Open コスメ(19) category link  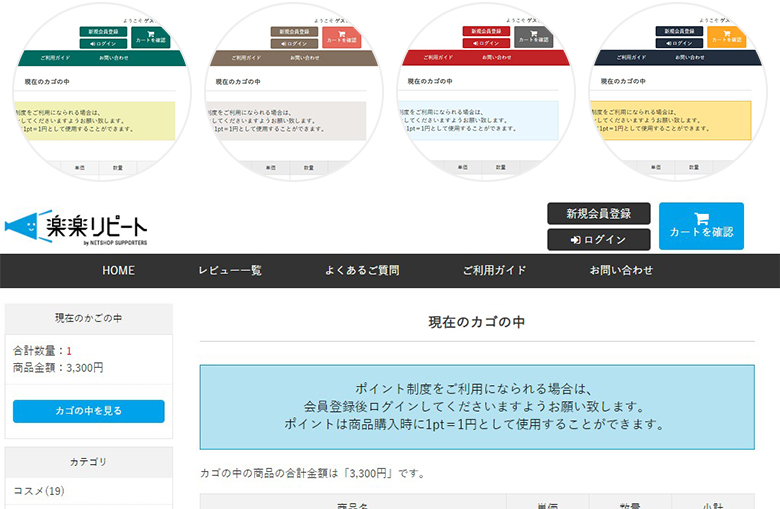39,491
